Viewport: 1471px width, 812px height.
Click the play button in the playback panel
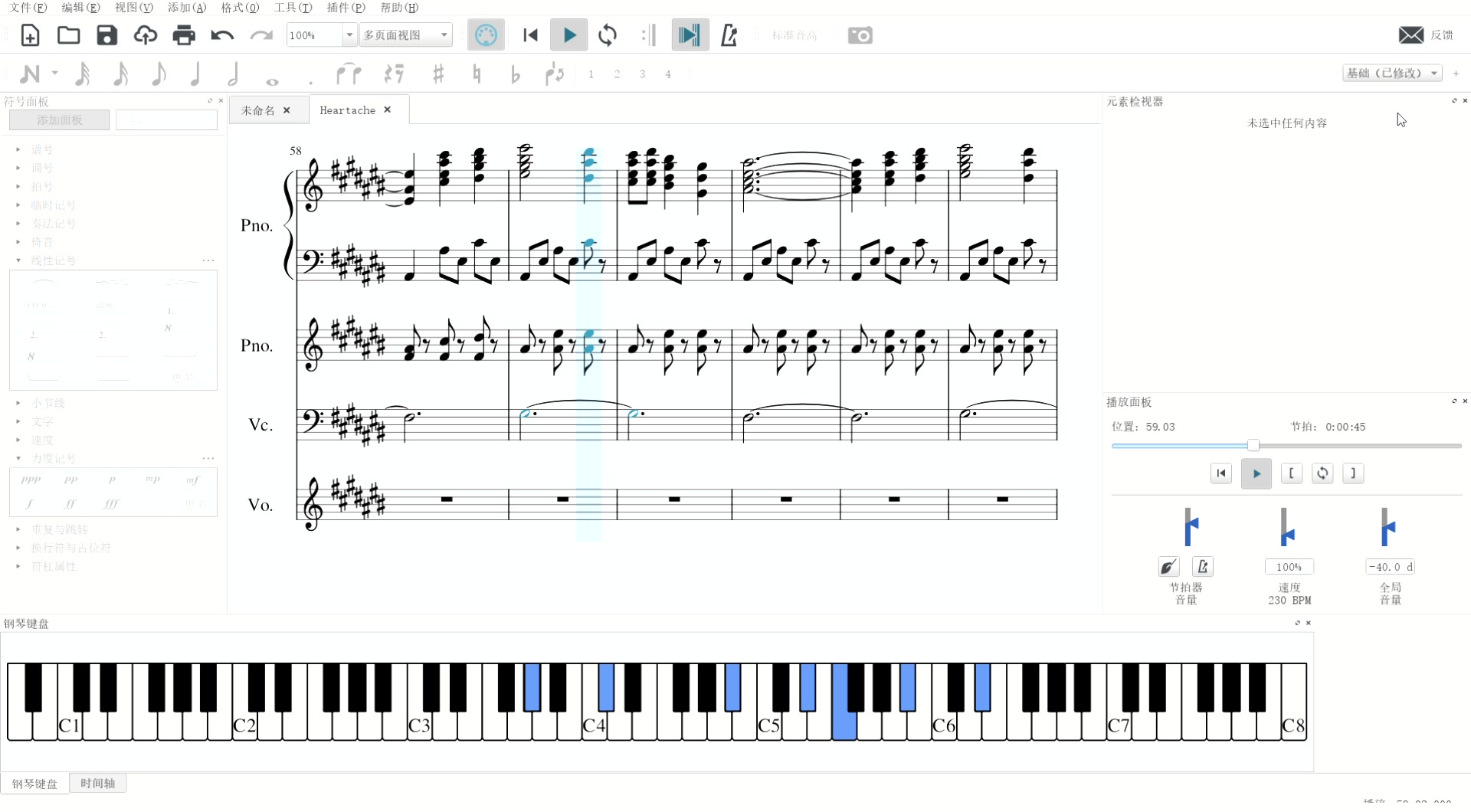tap(1256, 473)
